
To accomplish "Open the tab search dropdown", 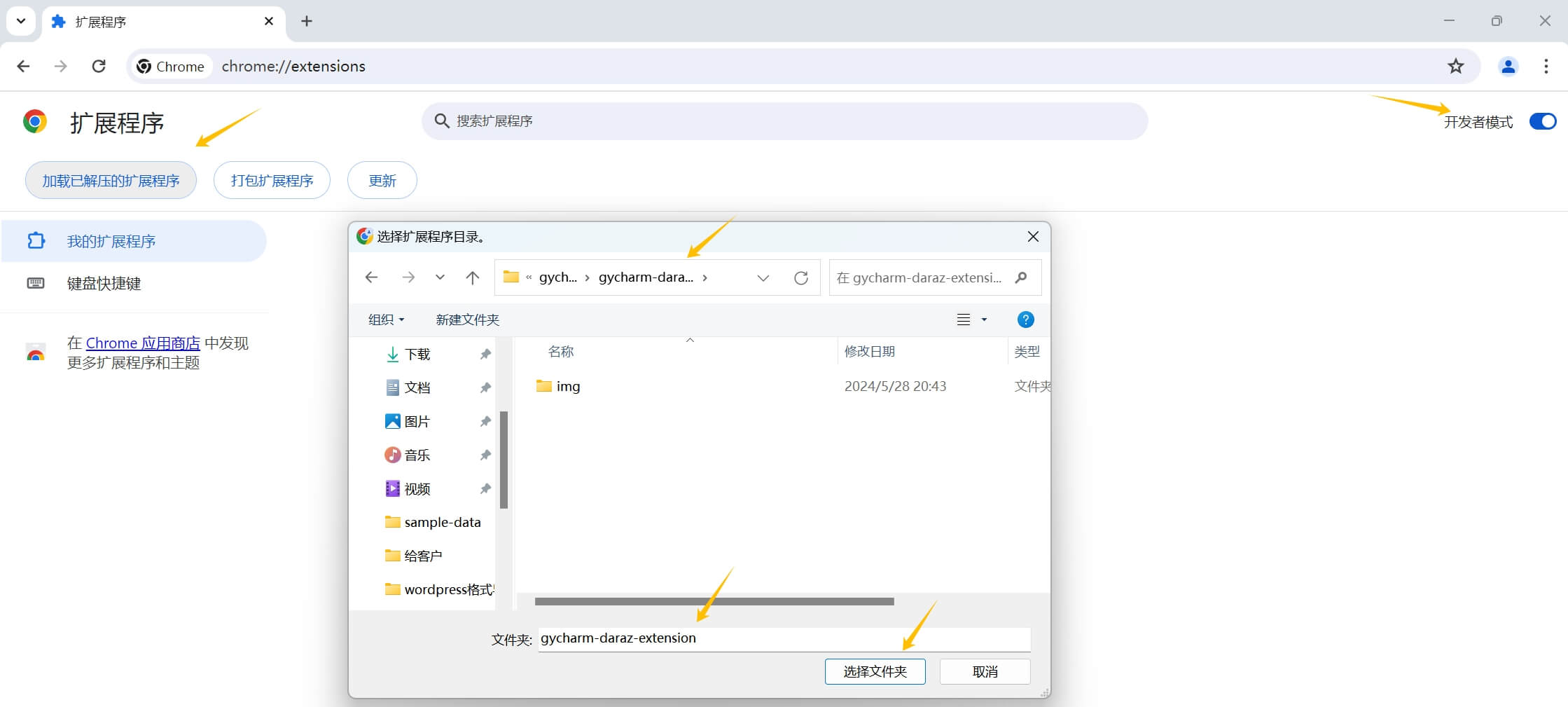I will (x=21, y=21).
